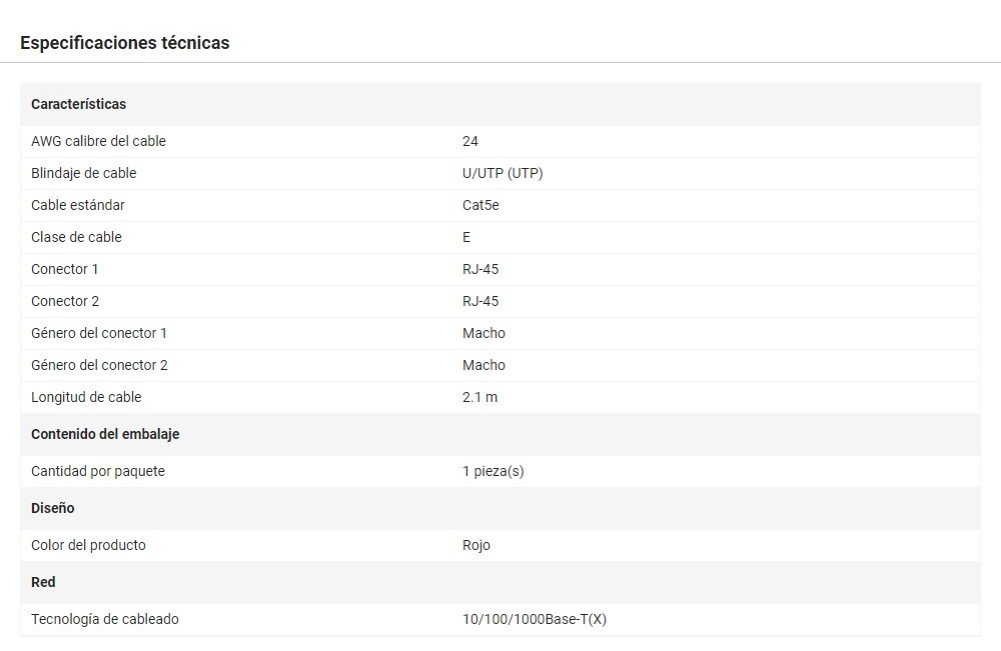The width and height of the screenshot is (1001, 651).
Task: Click the Clase de cable label
Action: (x=76, y=237)
